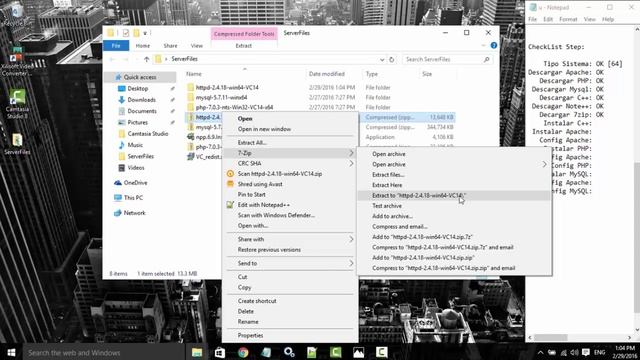Expand the 7-Zip submenu arrow
640x360 pixels.
tap(351, 153)
